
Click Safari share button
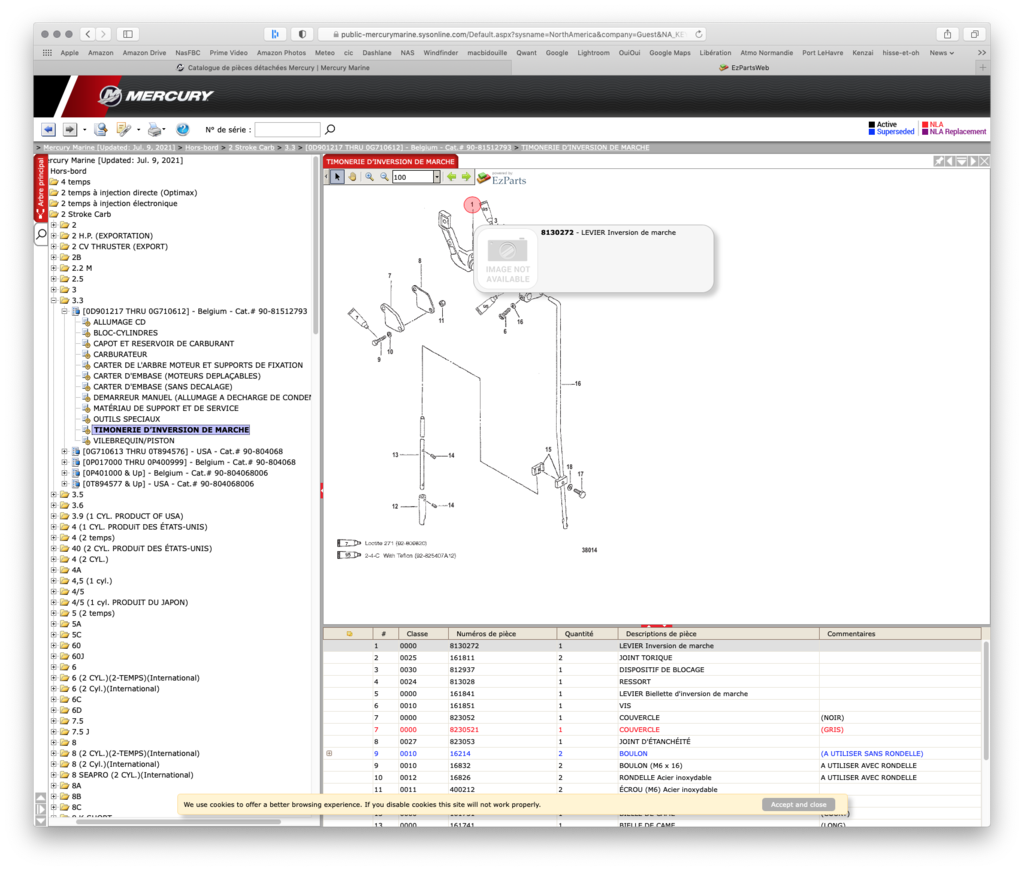[947, 34]
